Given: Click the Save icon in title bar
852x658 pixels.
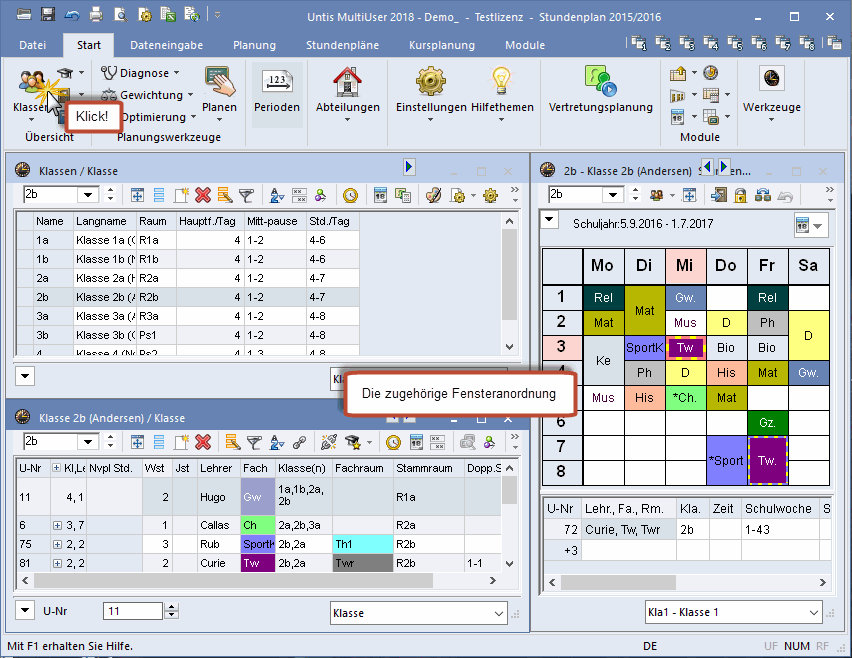Looking at the screenshot, I should tap(48, 15).
